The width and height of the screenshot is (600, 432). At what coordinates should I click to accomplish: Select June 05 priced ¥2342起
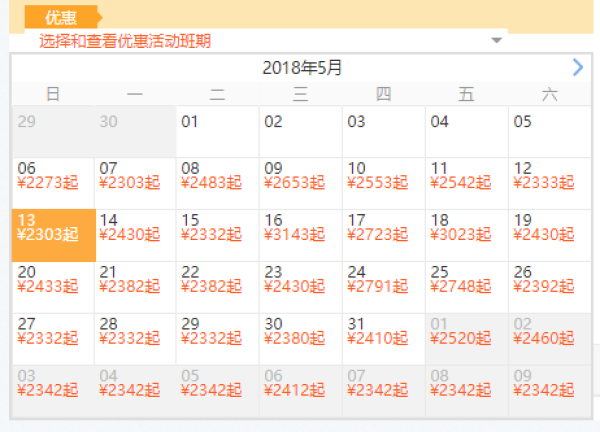click(218, 391)
